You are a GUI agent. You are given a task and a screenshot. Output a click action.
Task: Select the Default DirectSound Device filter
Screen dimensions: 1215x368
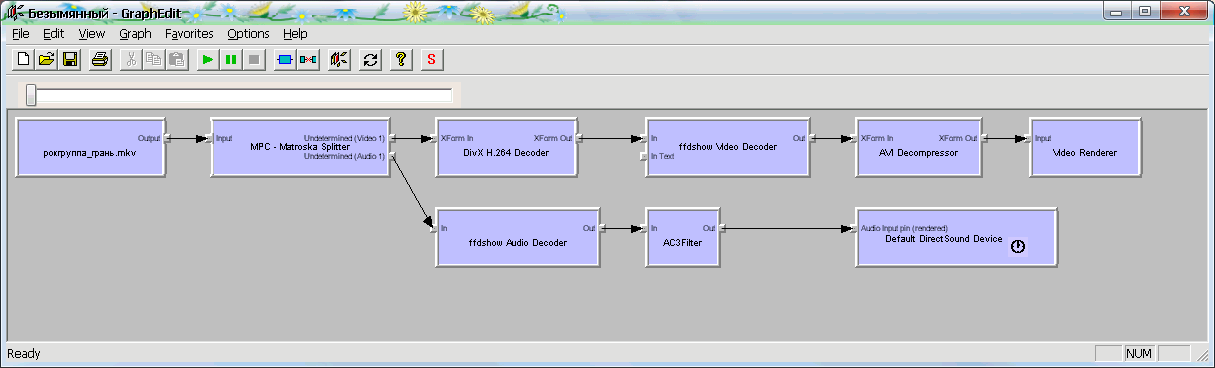[x=957, y=237]
